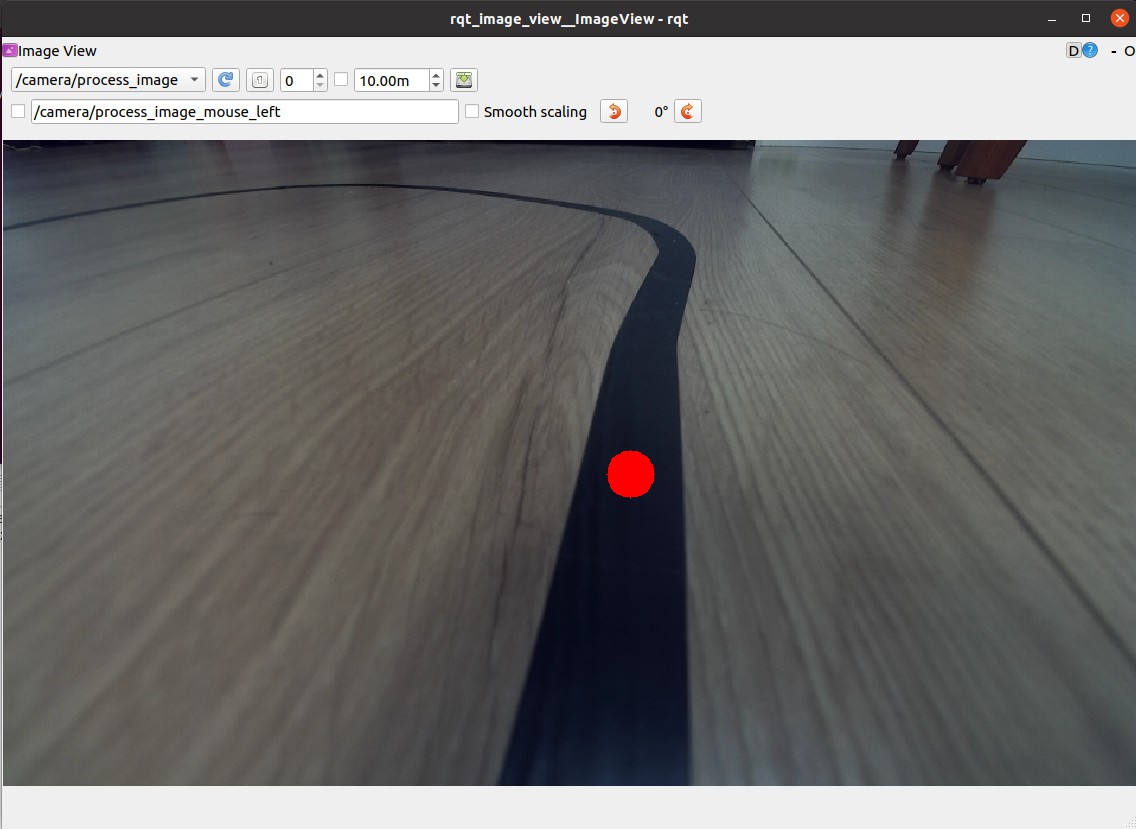The height and width of the screenshot is (829, 1136).
Task: Toggle the Smooth scaling checkbox
Action: point(472,112)
